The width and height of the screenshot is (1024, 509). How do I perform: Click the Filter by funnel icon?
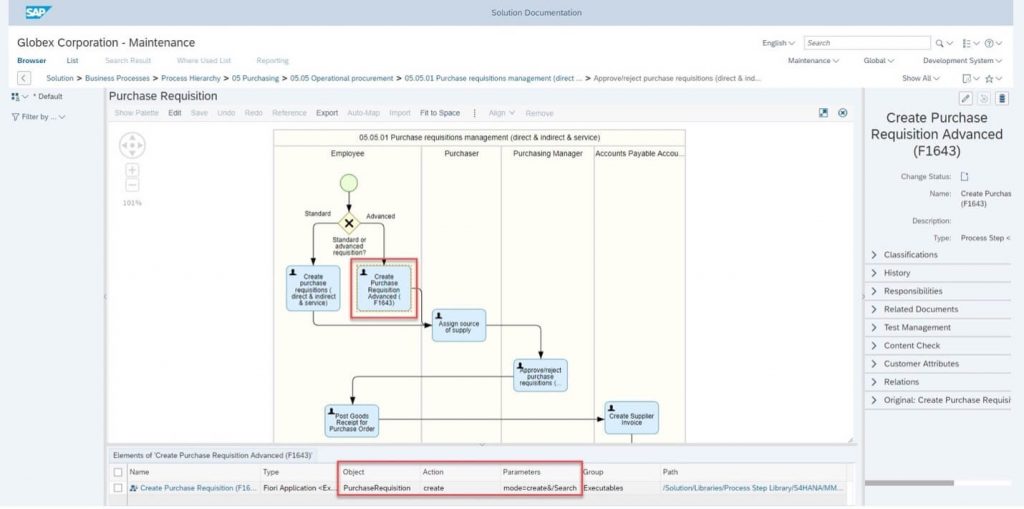[x=15, y=117]
